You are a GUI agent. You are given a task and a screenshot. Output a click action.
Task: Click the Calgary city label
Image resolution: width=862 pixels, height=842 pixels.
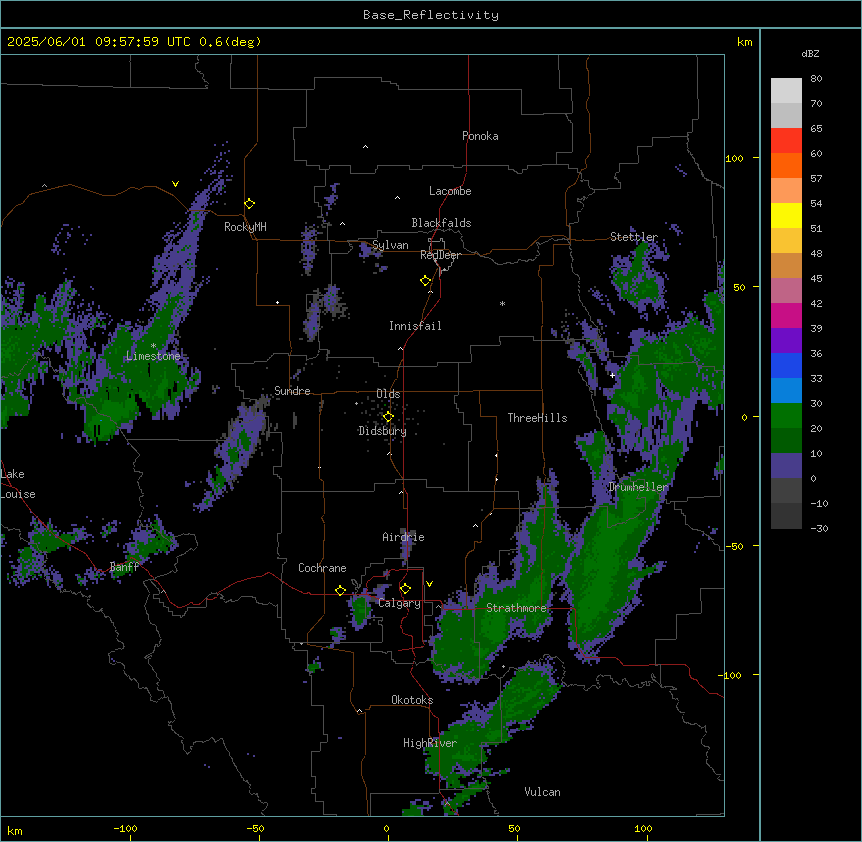[399, 603]
